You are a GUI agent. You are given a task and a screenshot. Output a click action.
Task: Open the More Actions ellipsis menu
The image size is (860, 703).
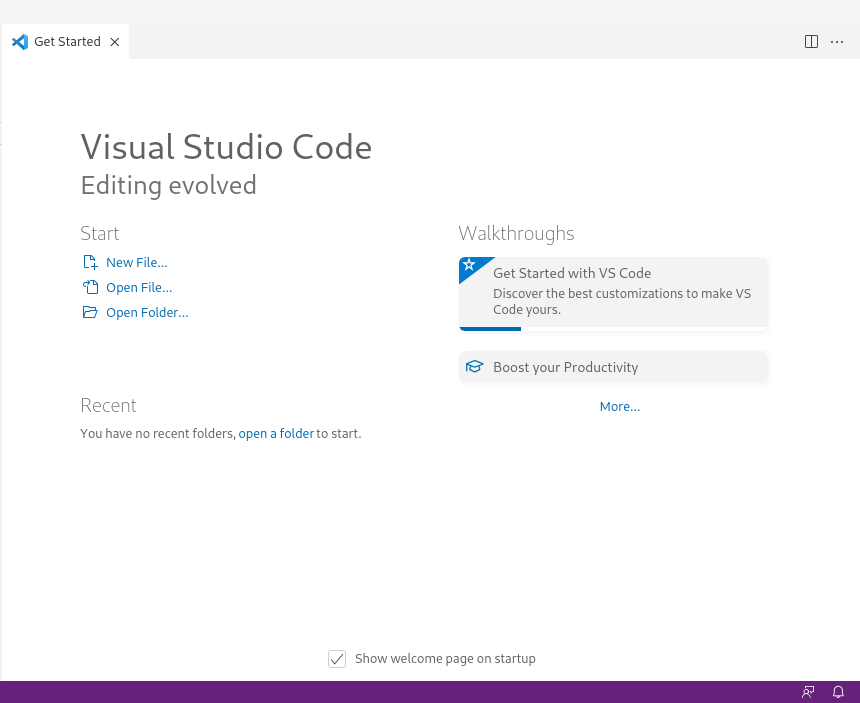coord(837,42)
